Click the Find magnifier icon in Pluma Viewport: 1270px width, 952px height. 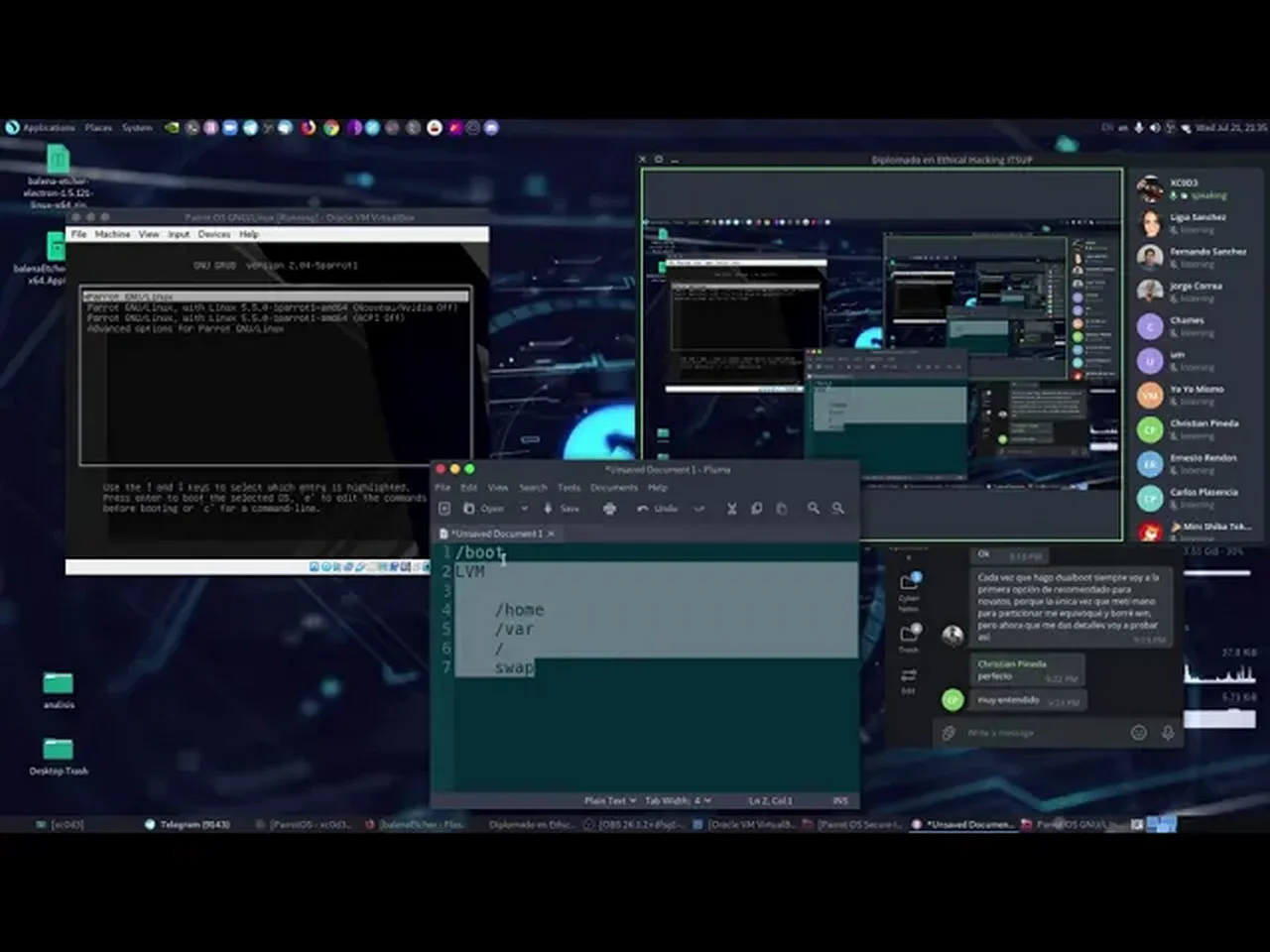[813, 509]
